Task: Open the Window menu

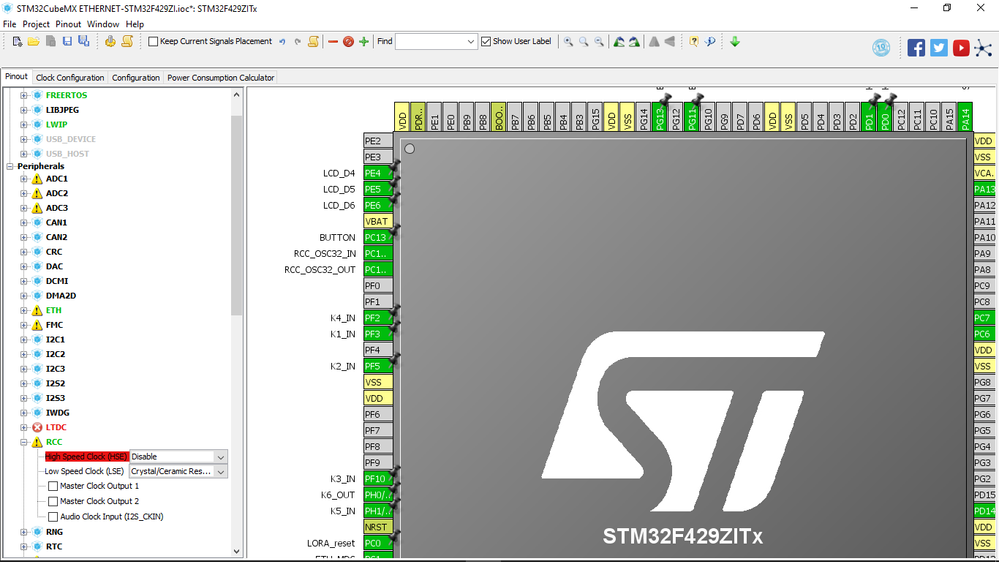Action: (103, 24)
